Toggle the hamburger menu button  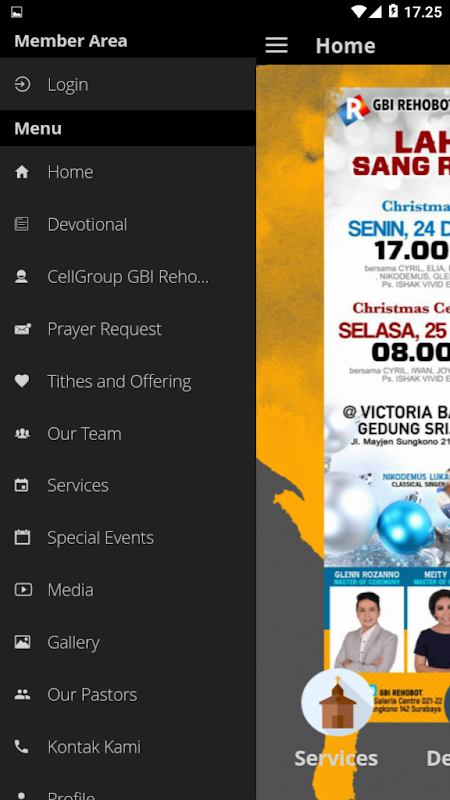[x=277, y=45]
